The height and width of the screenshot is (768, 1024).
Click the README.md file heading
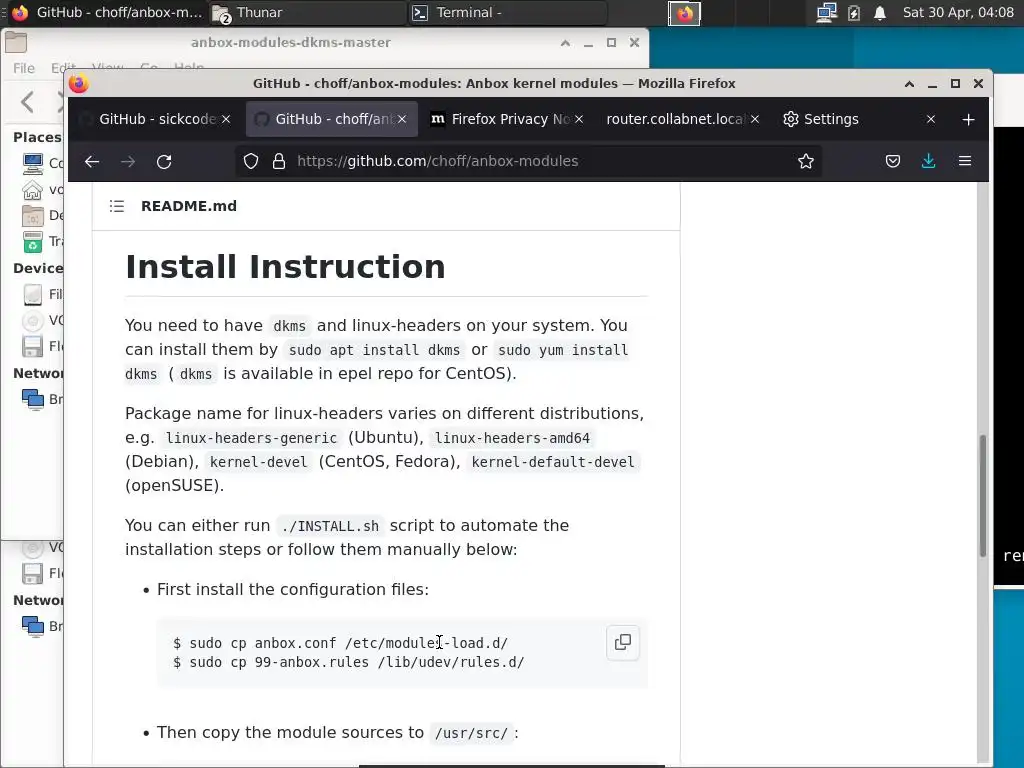pos(189,206)
